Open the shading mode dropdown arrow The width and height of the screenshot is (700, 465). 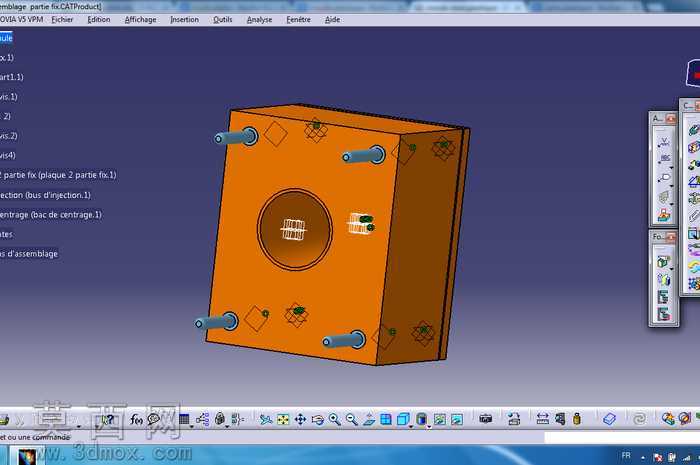[429, 427]
